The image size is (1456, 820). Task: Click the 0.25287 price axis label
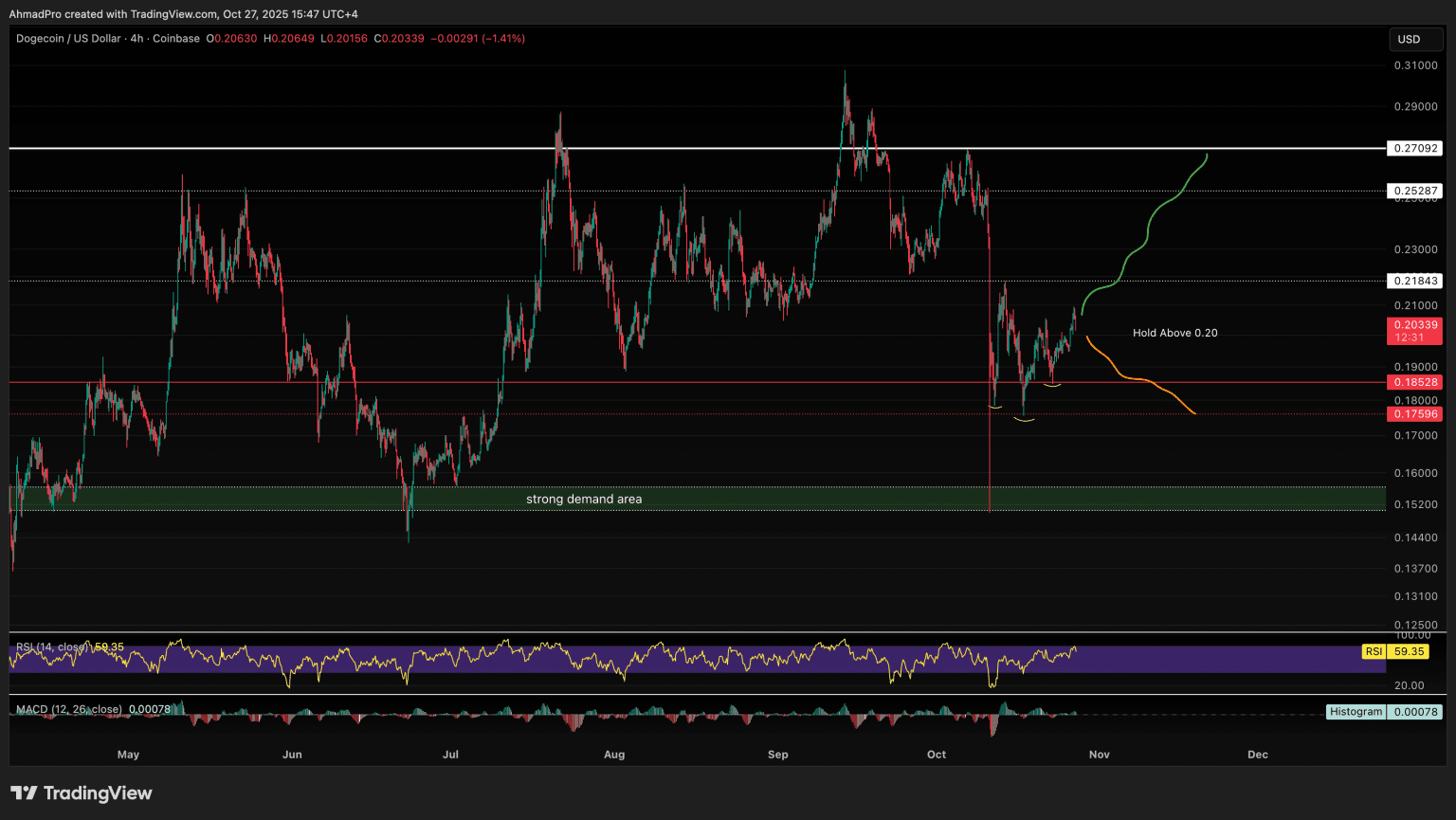click(1413, 191)
